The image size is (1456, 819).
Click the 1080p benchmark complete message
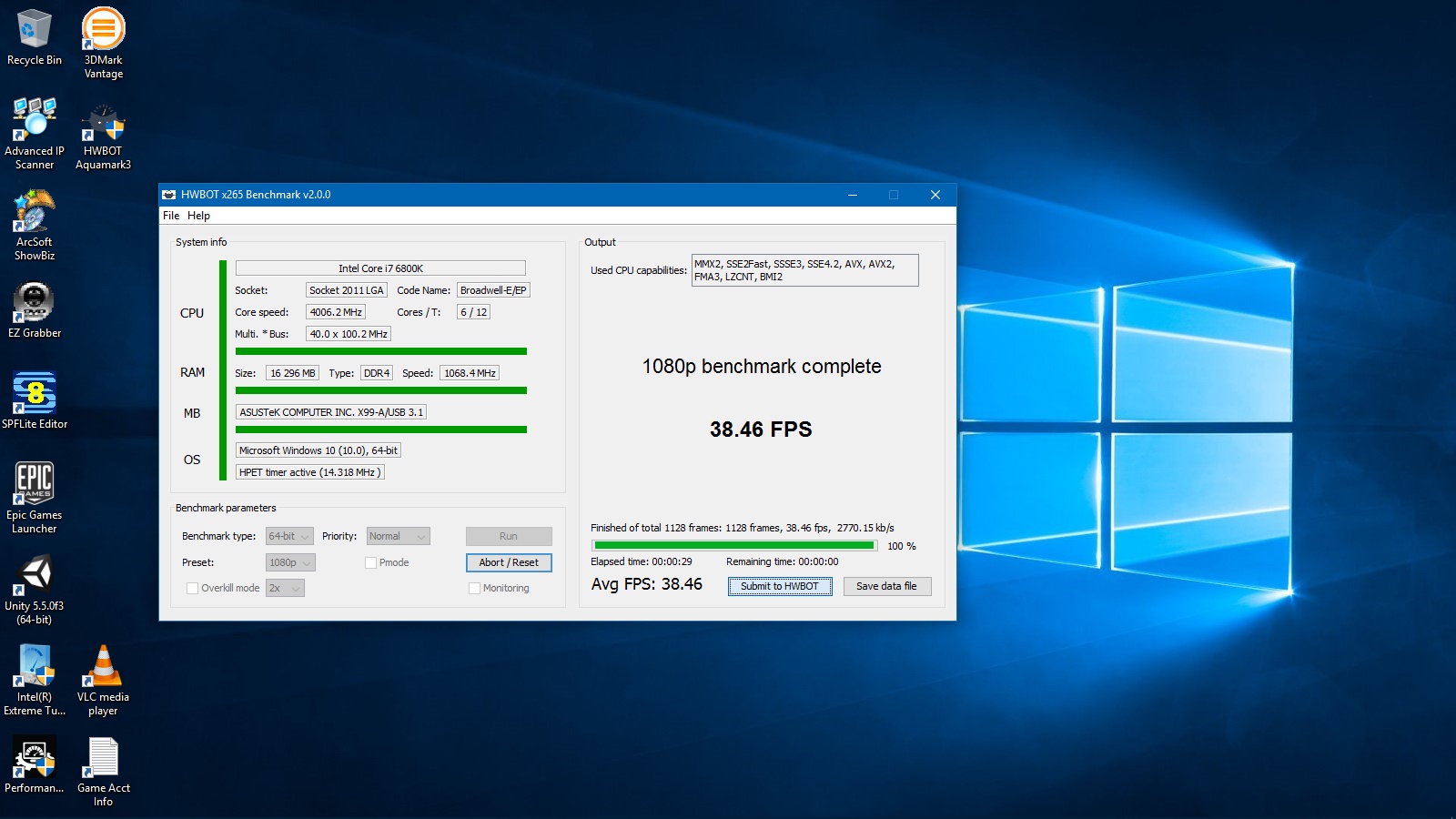click(x=762, y=367)
